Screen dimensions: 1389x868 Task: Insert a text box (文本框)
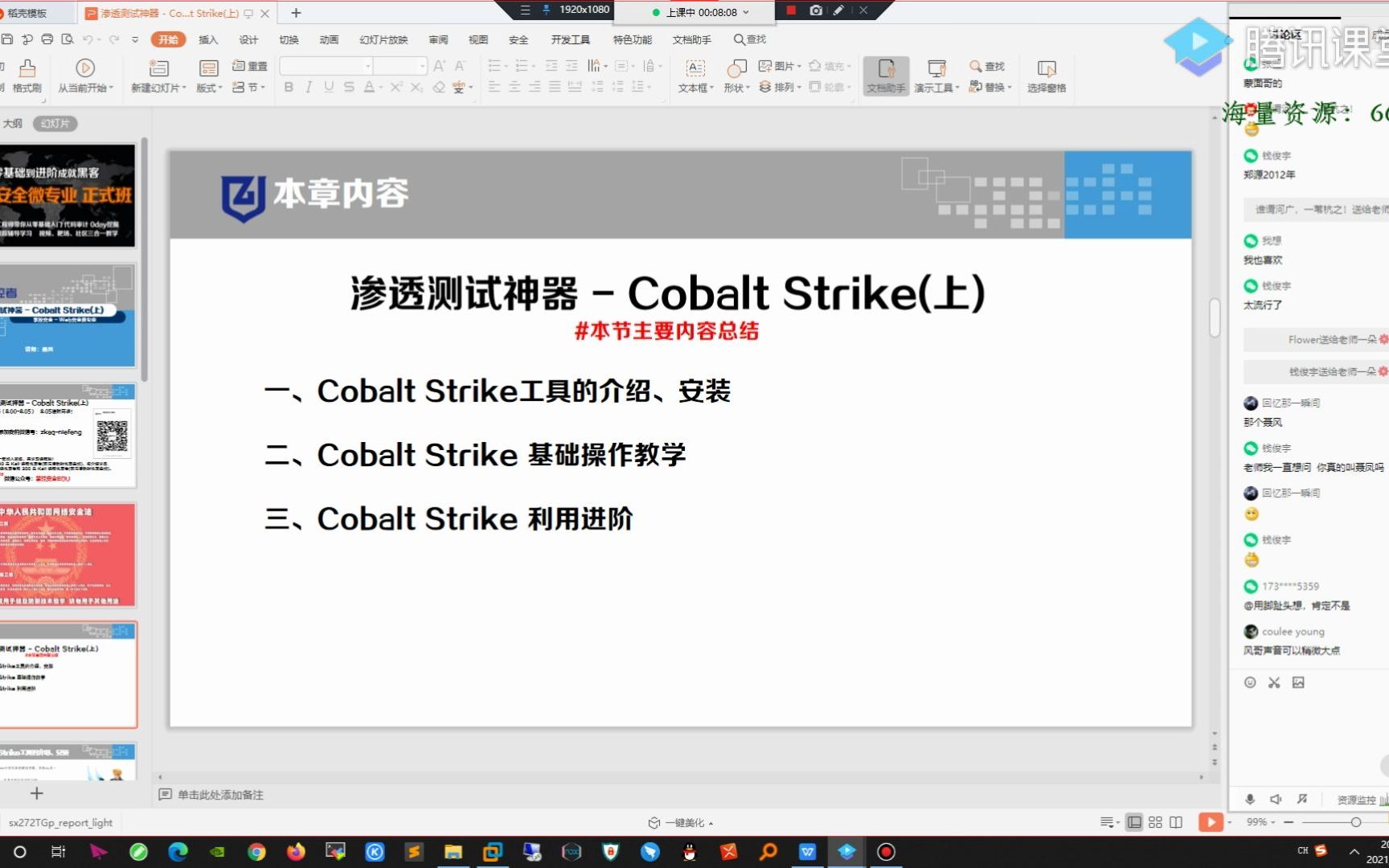(695, 76)
